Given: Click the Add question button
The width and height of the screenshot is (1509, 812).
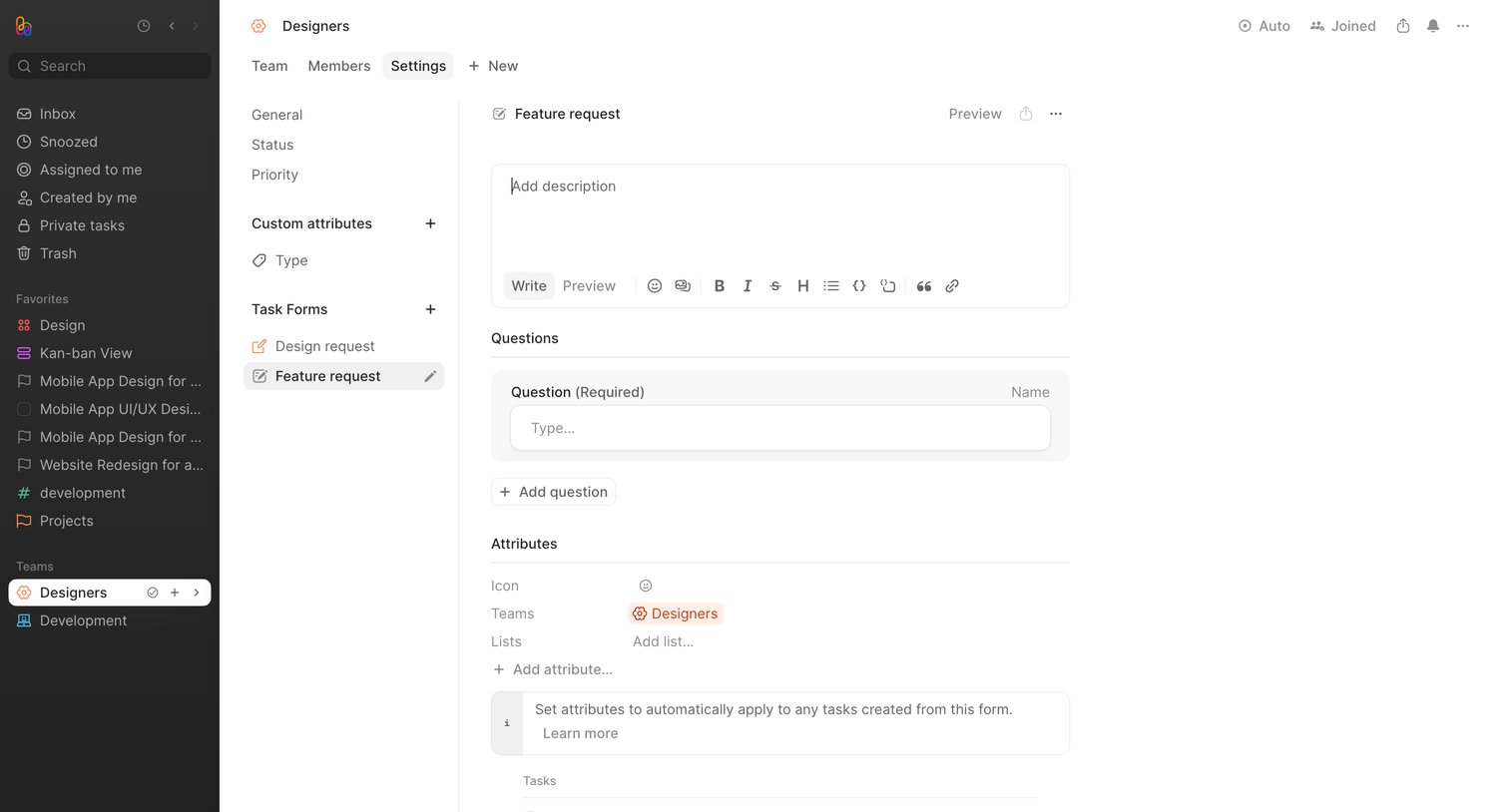Looking at the screenshot, I should (x=553, y=492).
